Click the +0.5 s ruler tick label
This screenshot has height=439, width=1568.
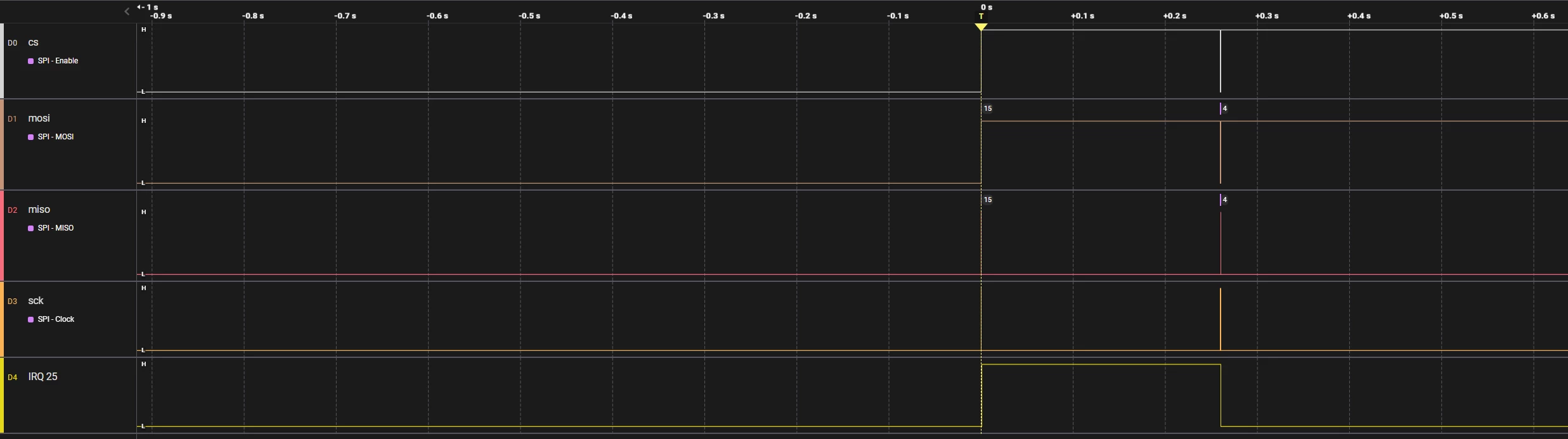tap(1451, 16)
